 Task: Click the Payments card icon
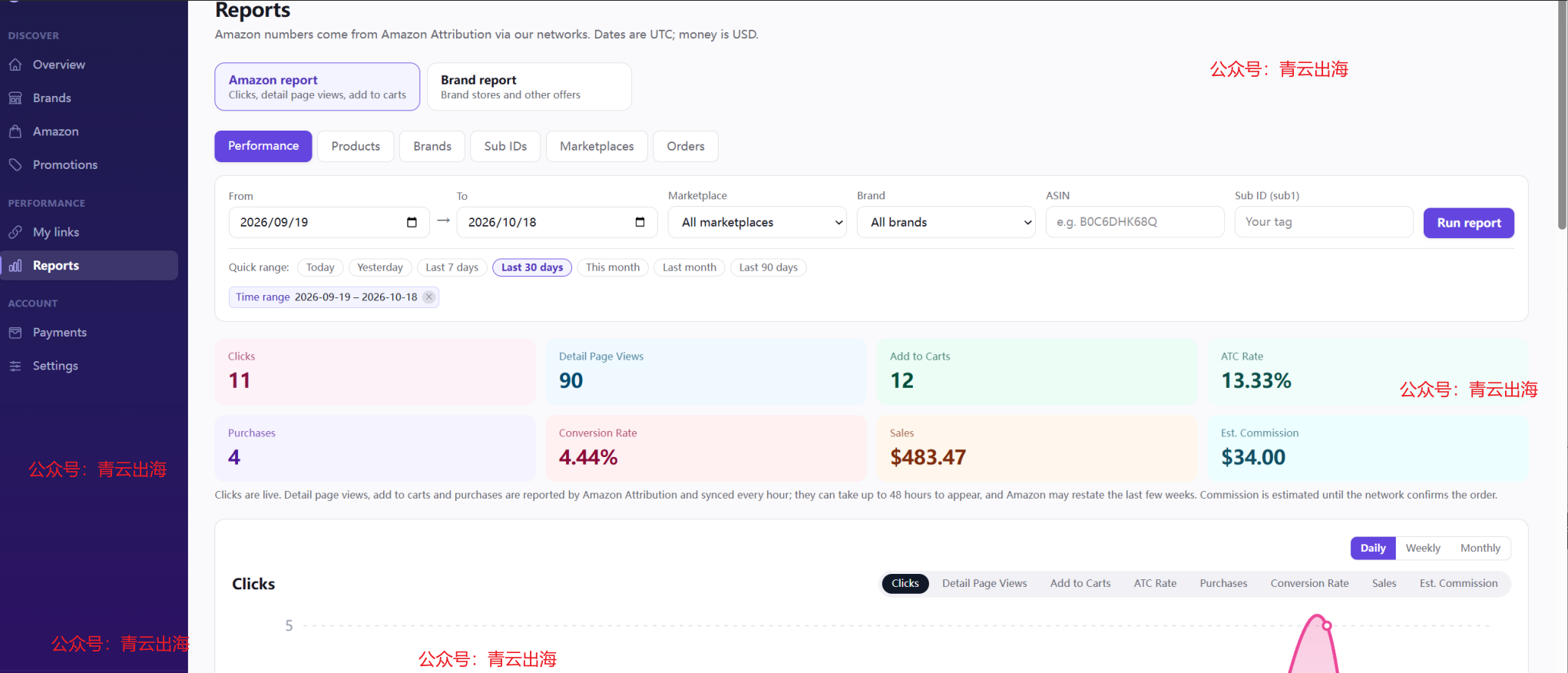pos(15,333)
